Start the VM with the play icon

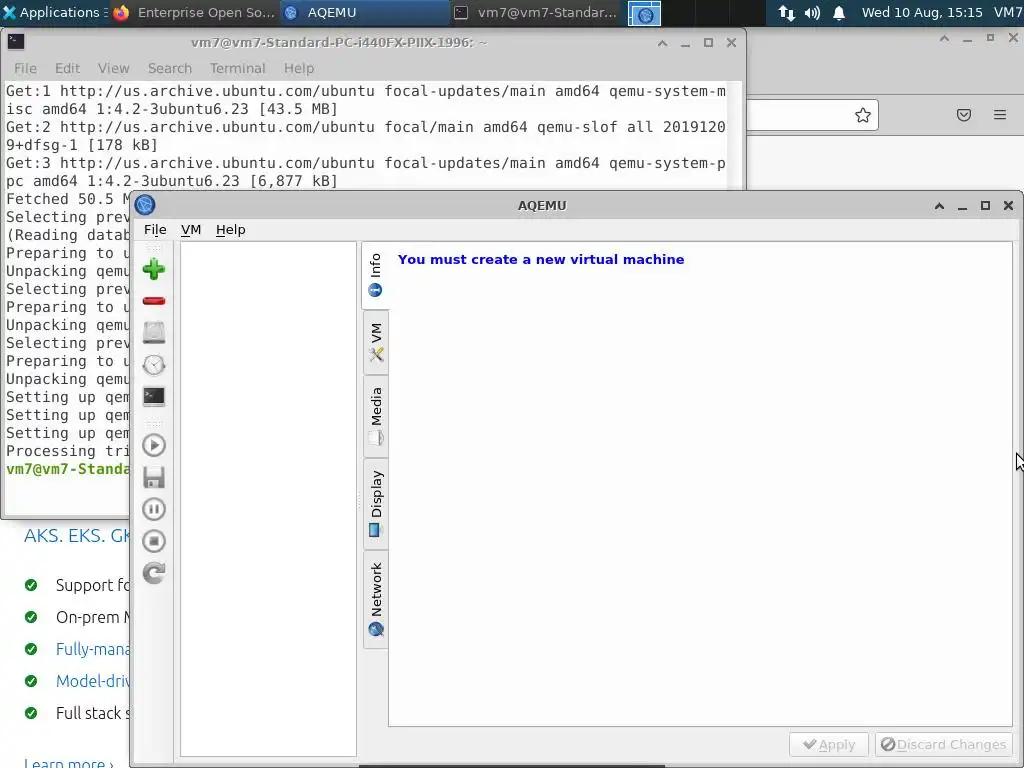[x=153, y=445]
